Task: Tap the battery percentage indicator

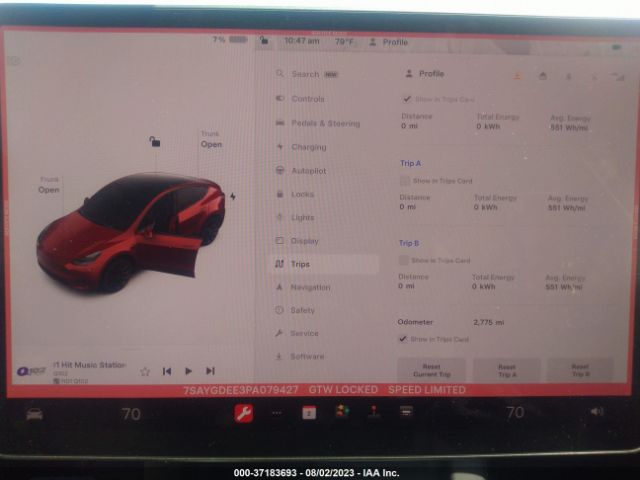Action: coord(230,40)
